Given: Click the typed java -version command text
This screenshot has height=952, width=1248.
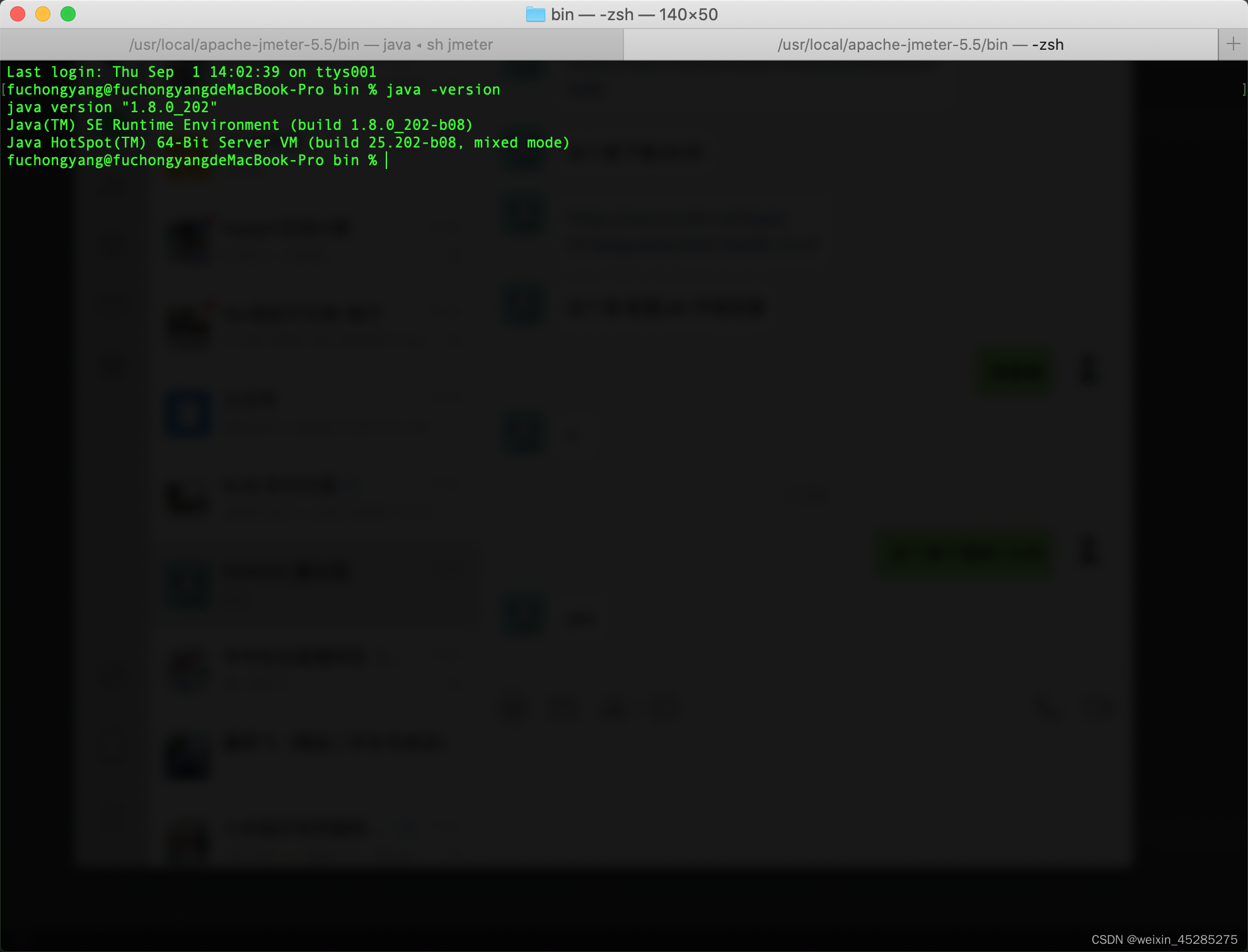Looking at the screenshot, I should [443, 90].
